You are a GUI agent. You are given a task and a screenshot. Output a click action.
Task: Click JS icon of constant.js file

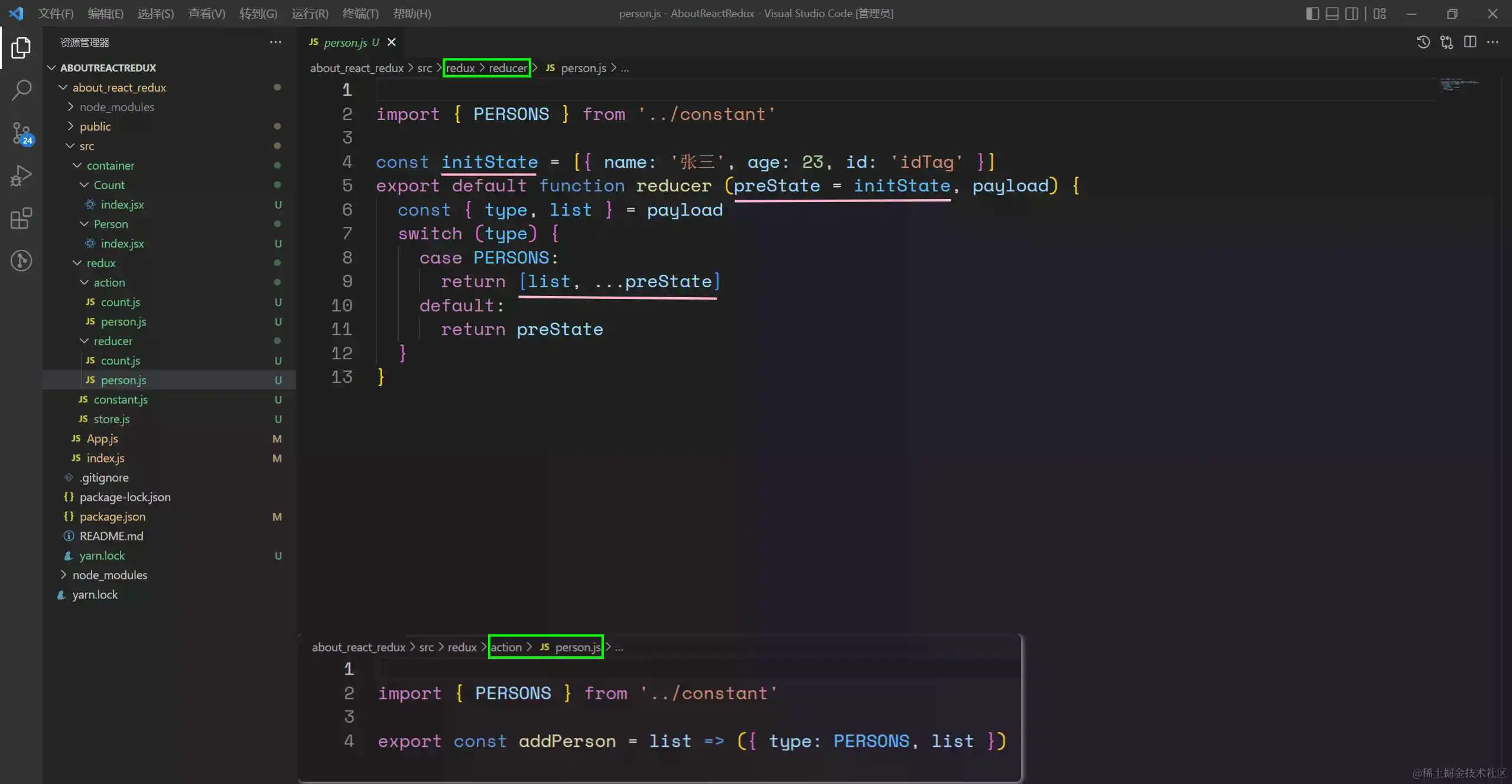[83, 399]
